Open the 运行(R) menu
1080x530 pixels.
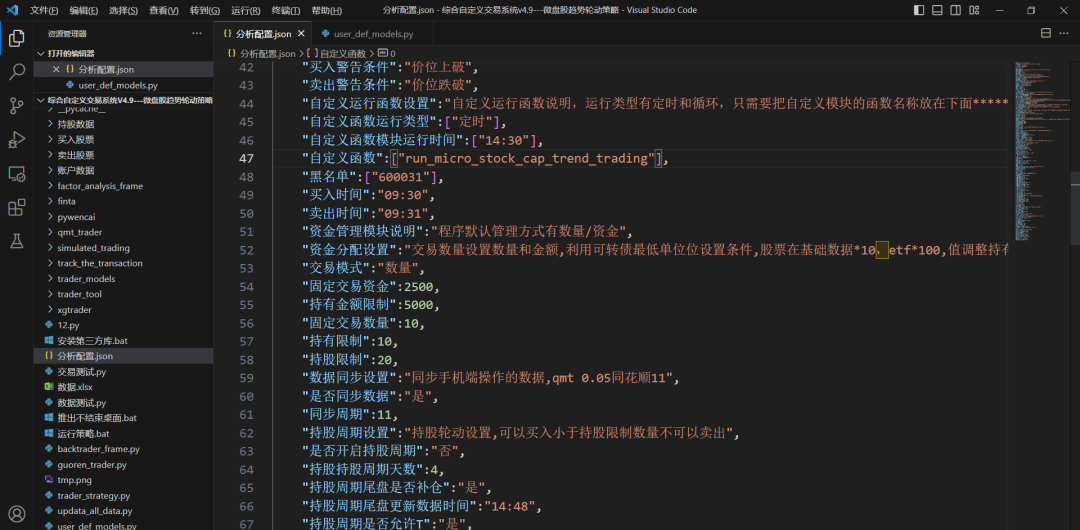pyautogui.click(x=245, y=10)
